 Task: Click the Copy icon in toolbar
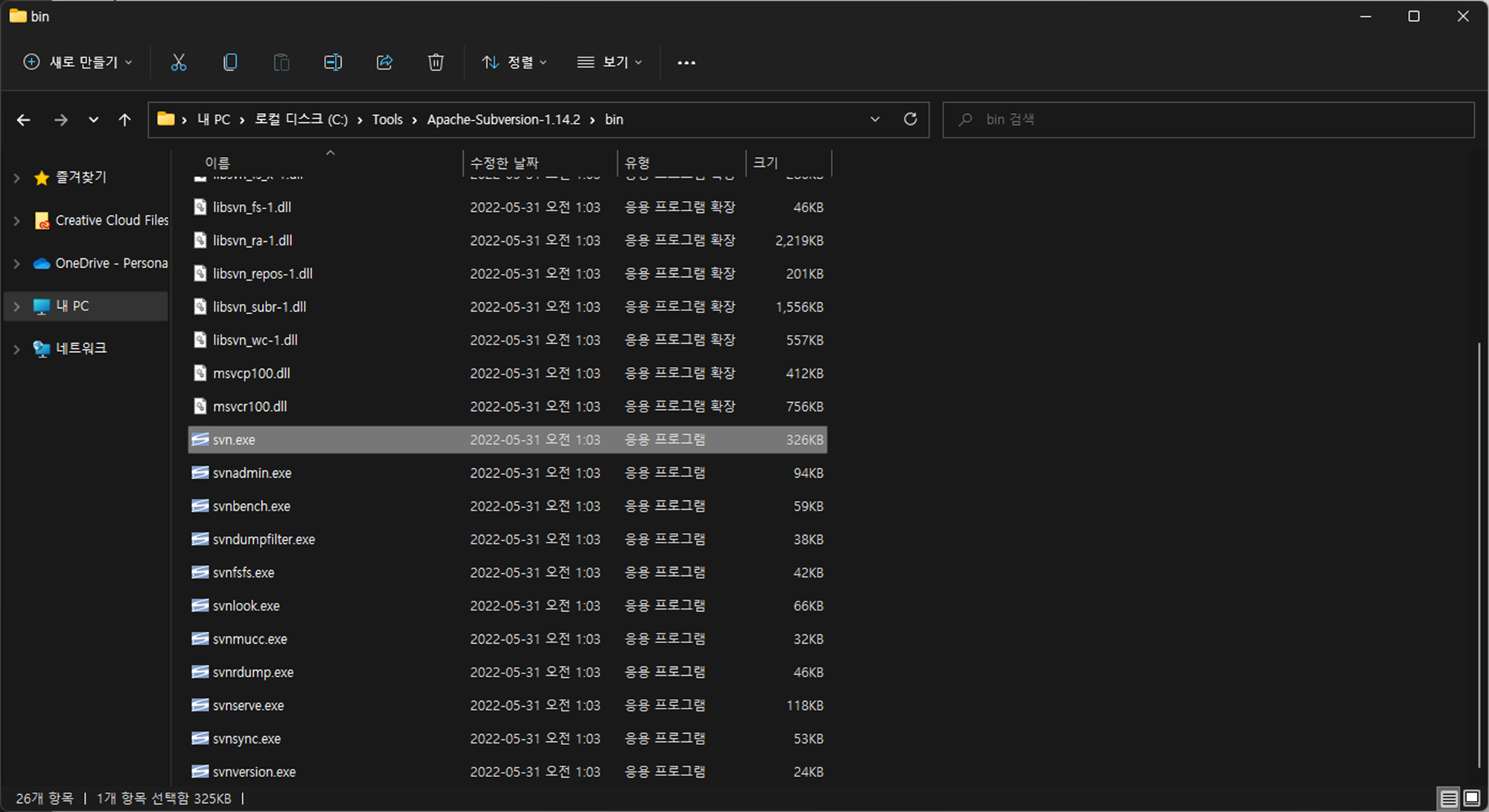pyautogui.click(x=230, y=63)
